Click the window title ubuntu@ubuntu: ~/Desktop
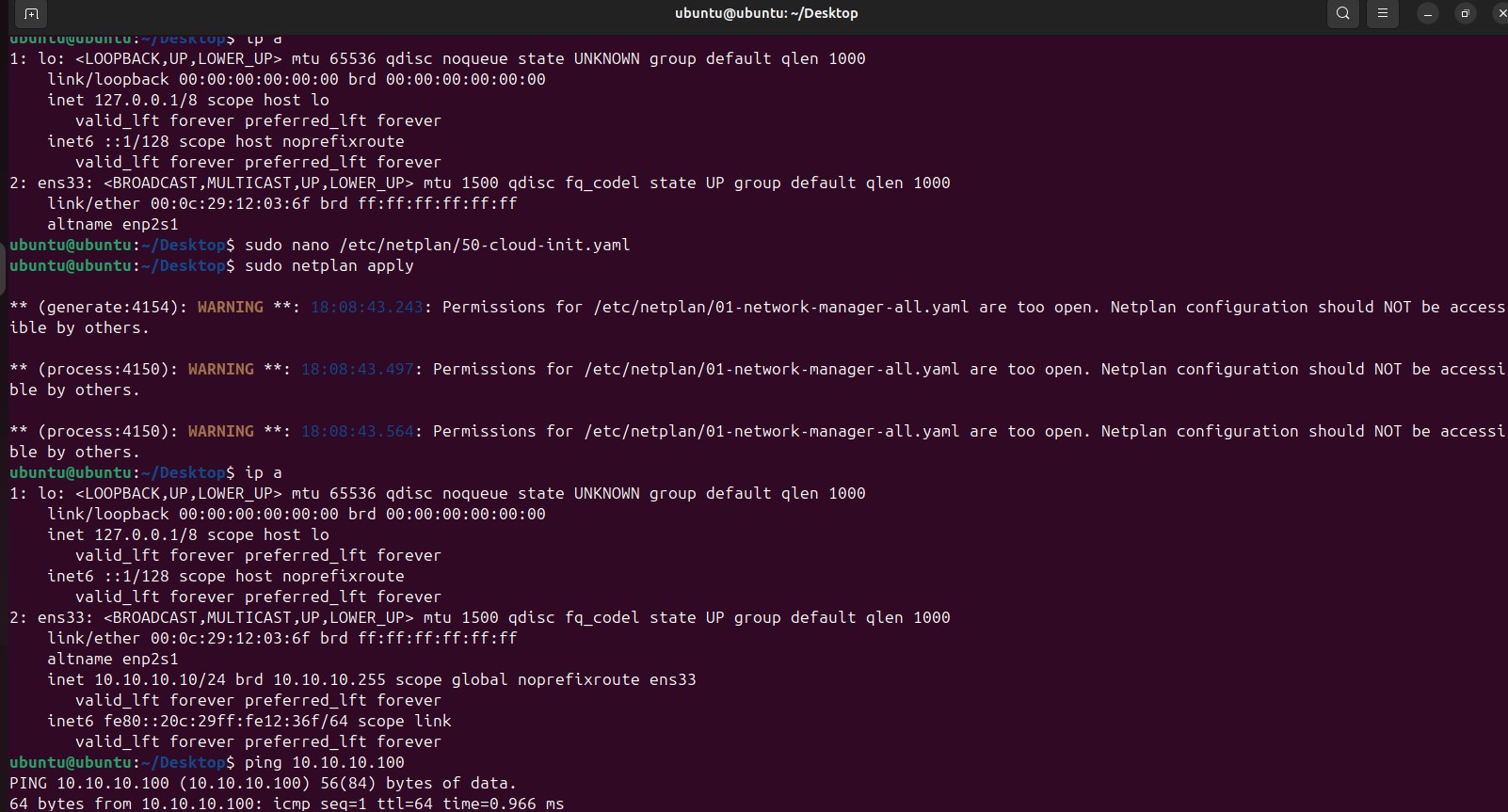The width and height of the screenshot is (1508, 812). tap(766, 13)
